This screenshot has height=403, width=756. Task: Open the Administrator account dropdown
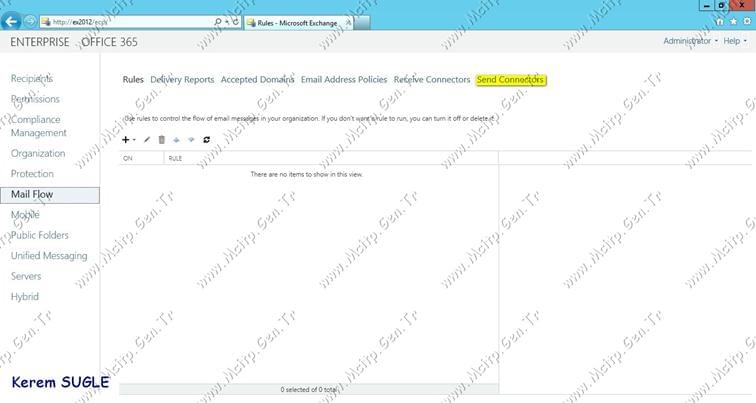pos(690,41)
